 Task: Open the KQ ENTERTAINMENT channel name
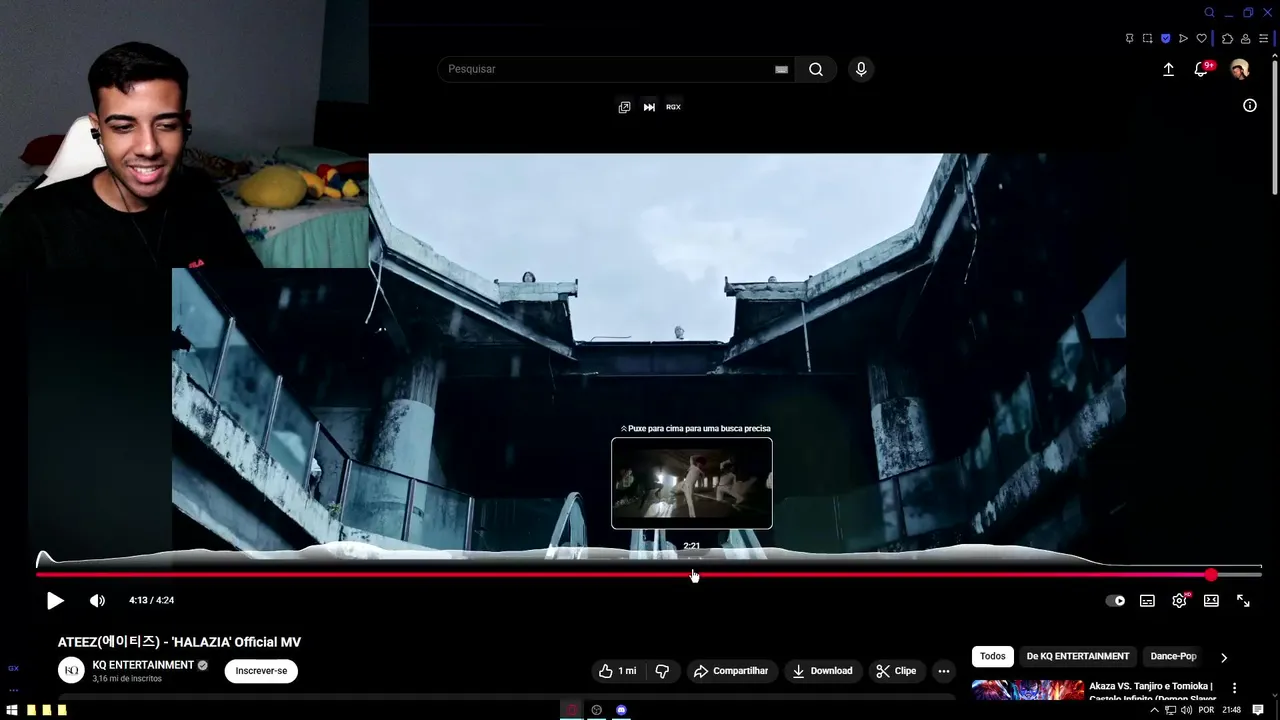coord(143,665)
